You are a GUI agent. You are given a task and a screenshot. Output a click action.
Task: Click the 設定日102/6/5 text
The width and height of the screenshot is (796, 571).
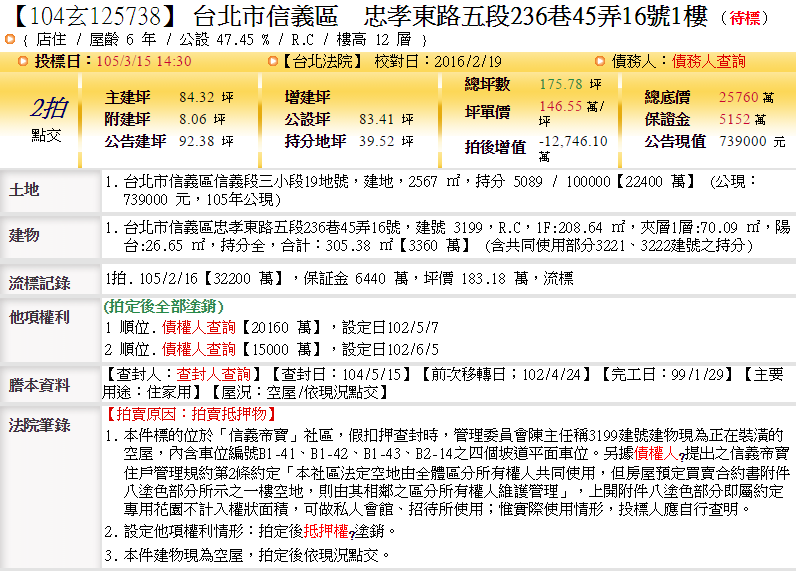click(x=390, y=349)
